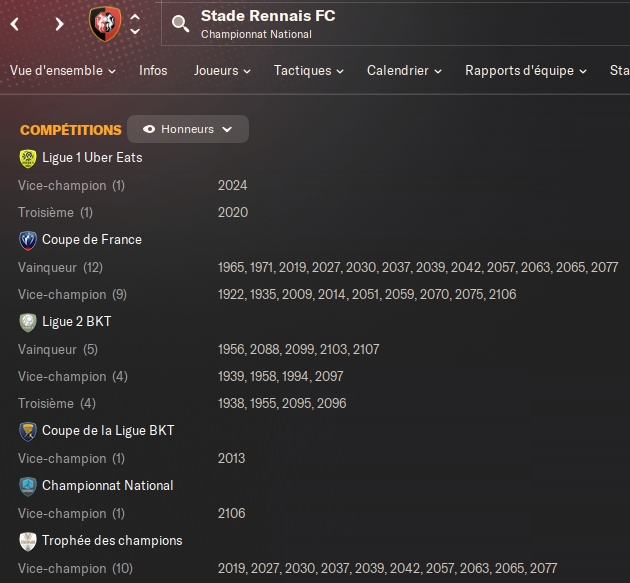Expand the Joueurs menu
This screenshot has height=583, width=630.
[222, 71]
